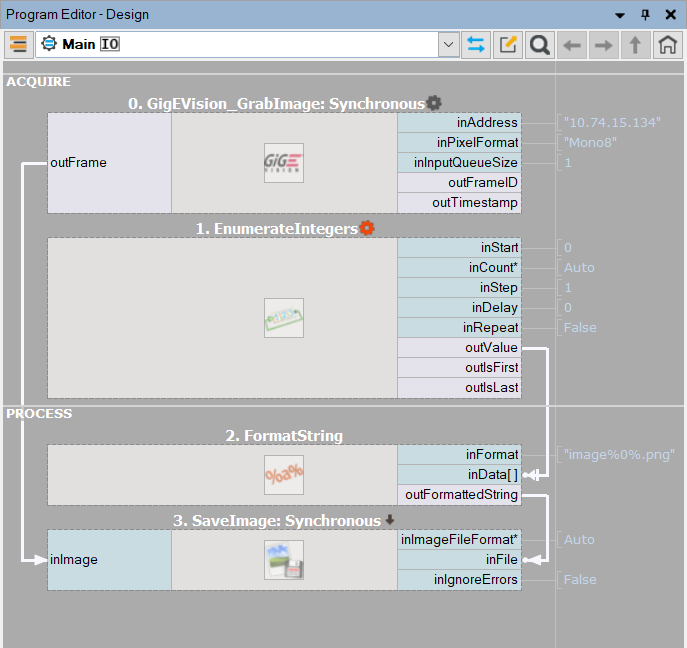This screenshot has height=648, width=687.
Task: Open search with the magnifier icon
Action: click(x=540, y=45)
